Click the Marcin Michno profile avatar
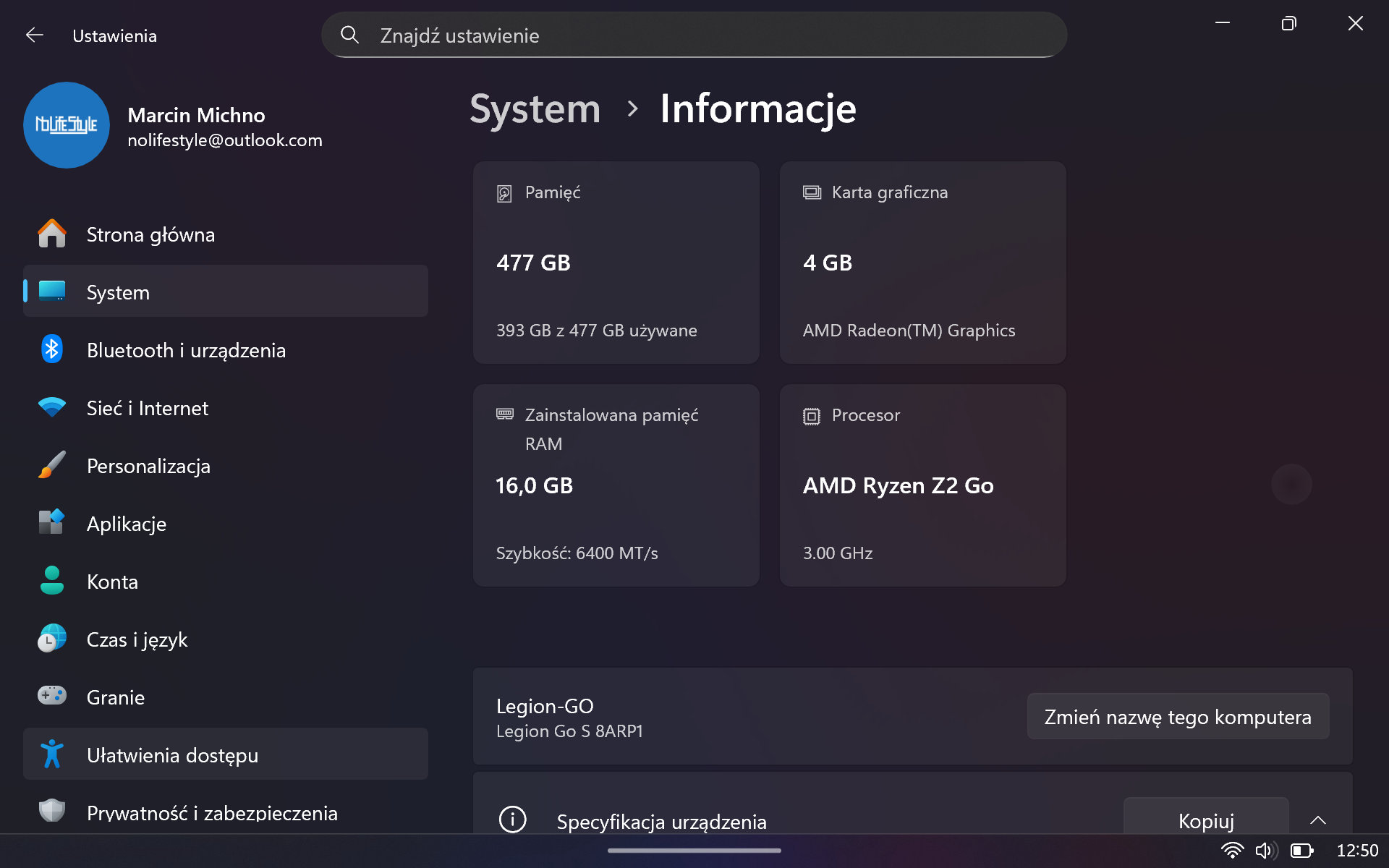The image size is (1389, 868). coord(67,125)
